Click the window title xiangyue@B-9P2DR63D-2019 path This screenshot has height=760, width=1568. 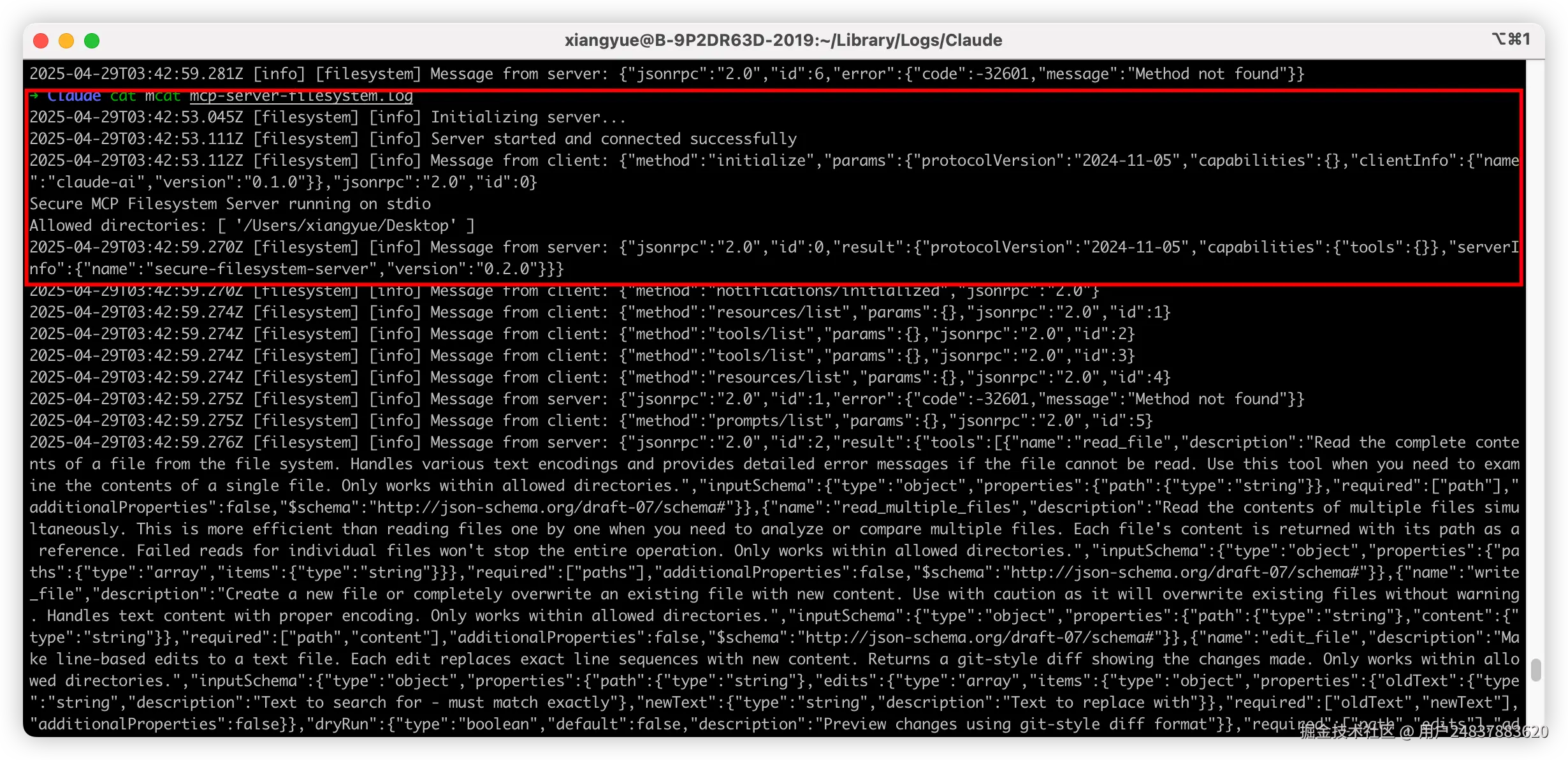point(783,40)
